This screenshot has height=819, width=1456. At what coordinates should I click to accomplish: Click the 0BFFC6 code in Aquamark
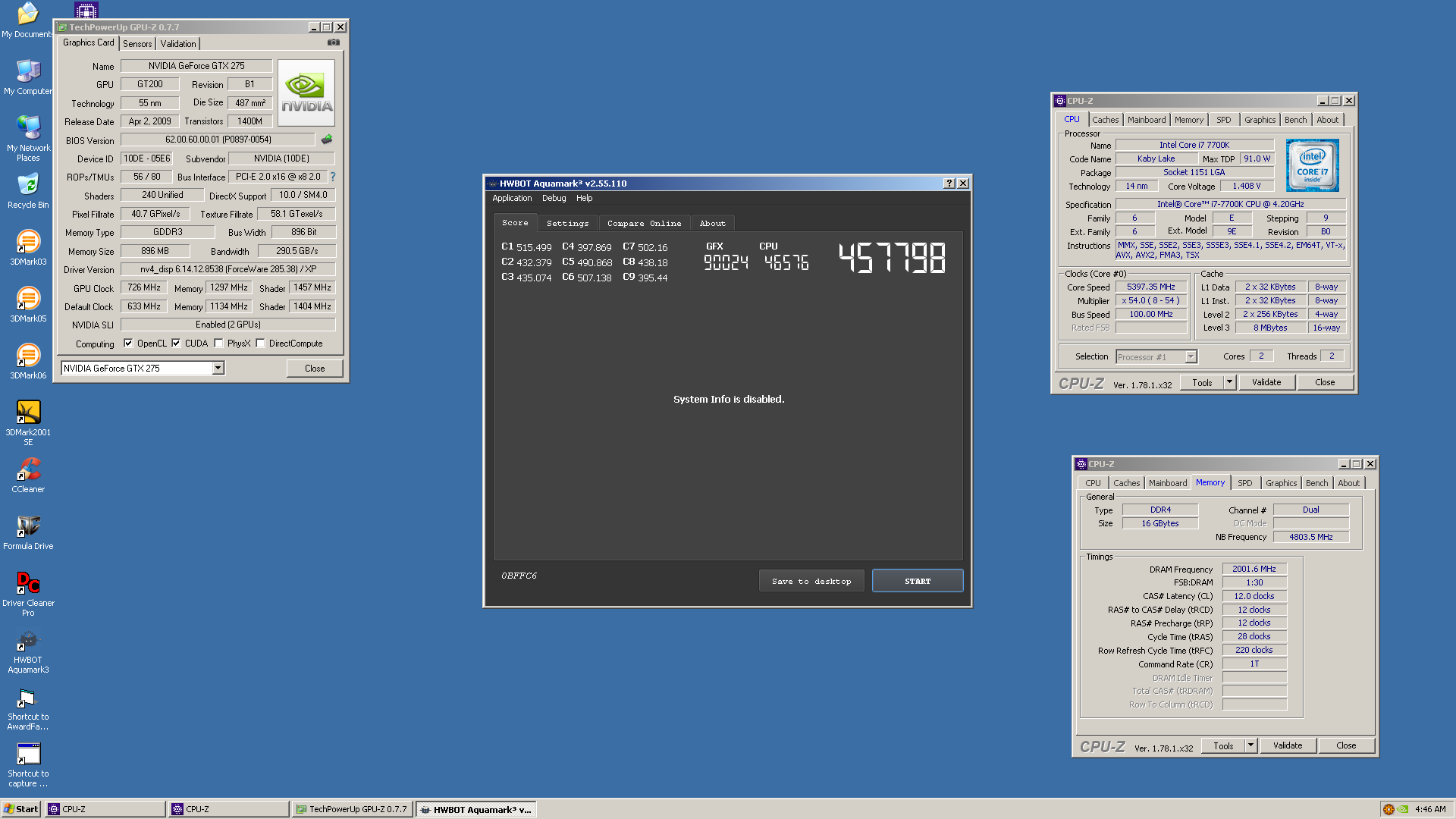pos(519,576)
